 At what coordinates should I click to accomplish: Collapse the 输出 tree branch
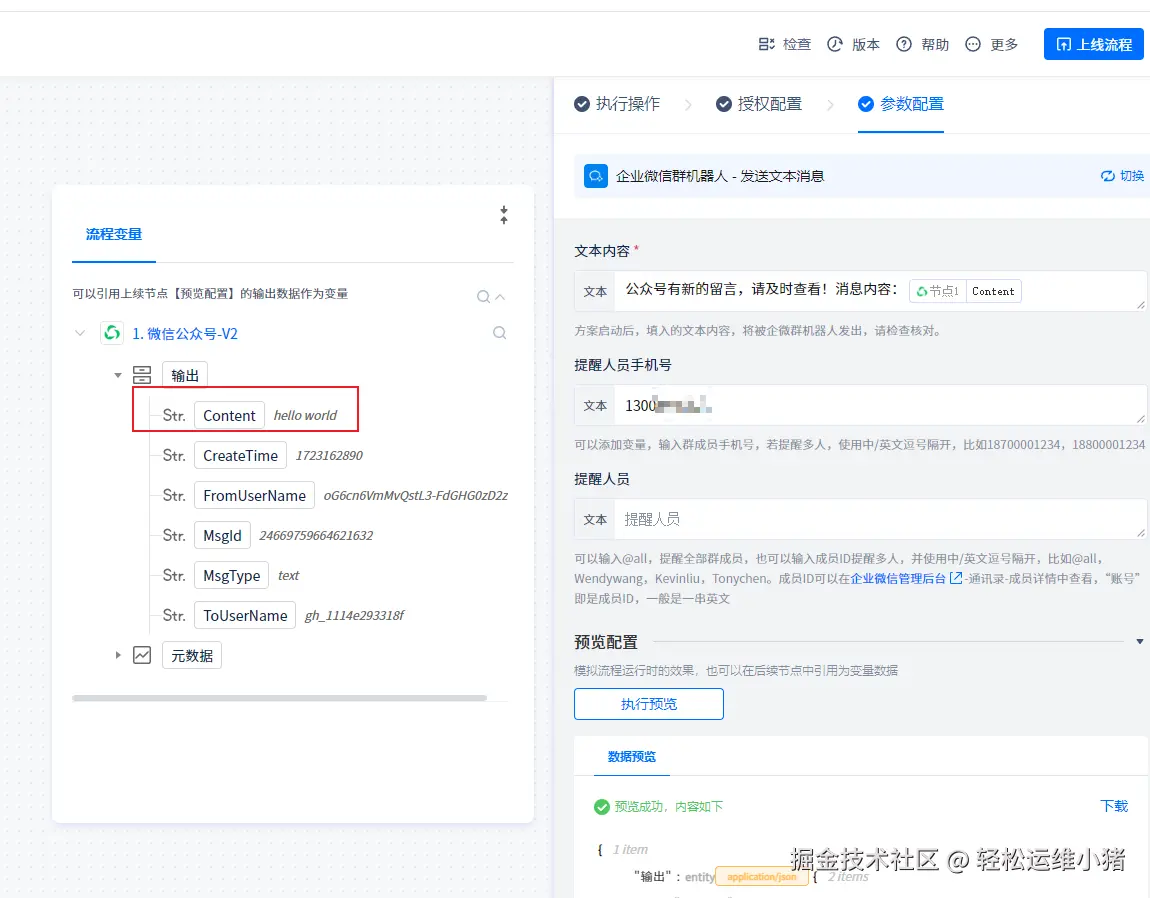coord(117,375)
